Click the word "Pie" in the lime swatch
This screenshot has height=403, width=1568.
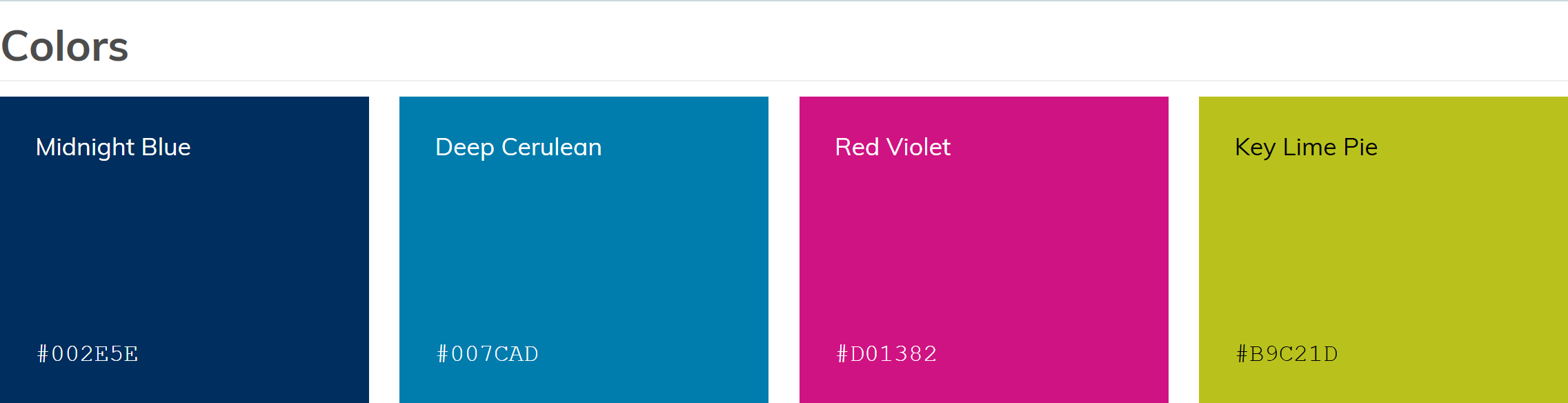[x=1360, y=147]
